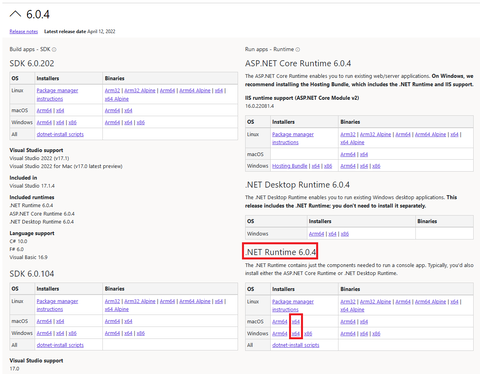
Task: Download SDK 6.0.202 Linux Arm32 Alpine binary
Action: (x=140, y=91)
